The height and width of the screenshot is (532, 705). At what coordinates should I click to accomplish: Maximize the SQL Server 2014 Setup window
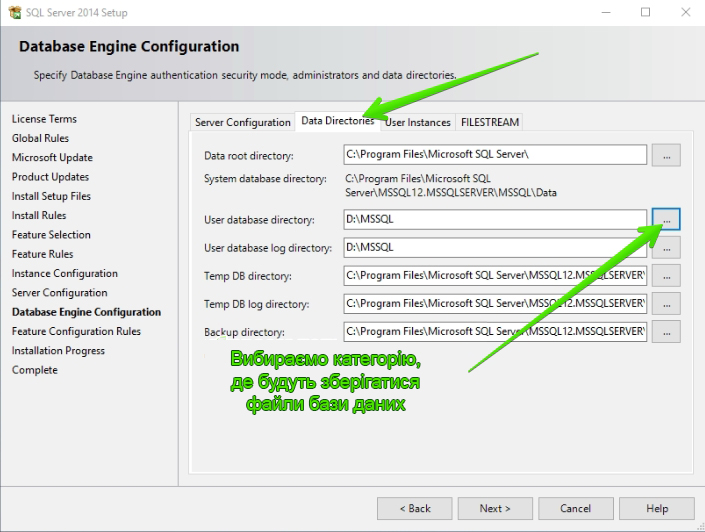pyautogui.click(x=645, y=13)
